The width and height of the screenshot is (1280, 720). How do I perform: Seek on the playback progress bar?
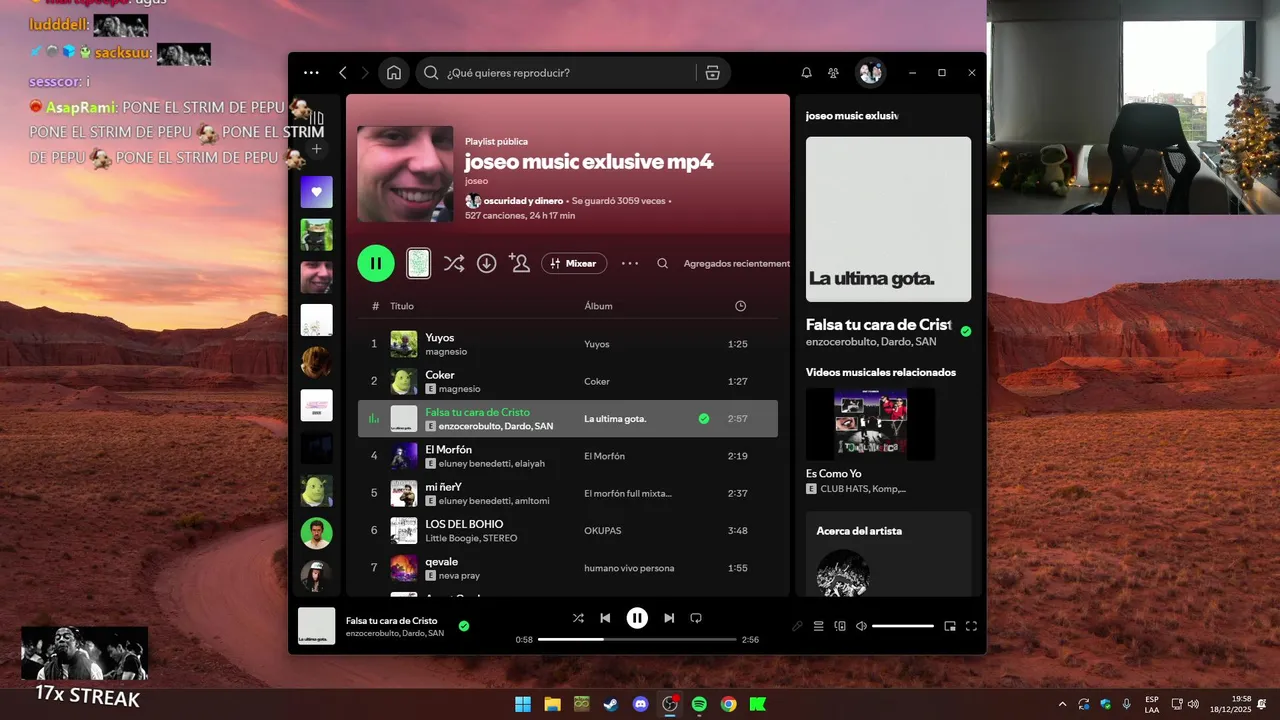pyautogui.click(x=637, y=639)
